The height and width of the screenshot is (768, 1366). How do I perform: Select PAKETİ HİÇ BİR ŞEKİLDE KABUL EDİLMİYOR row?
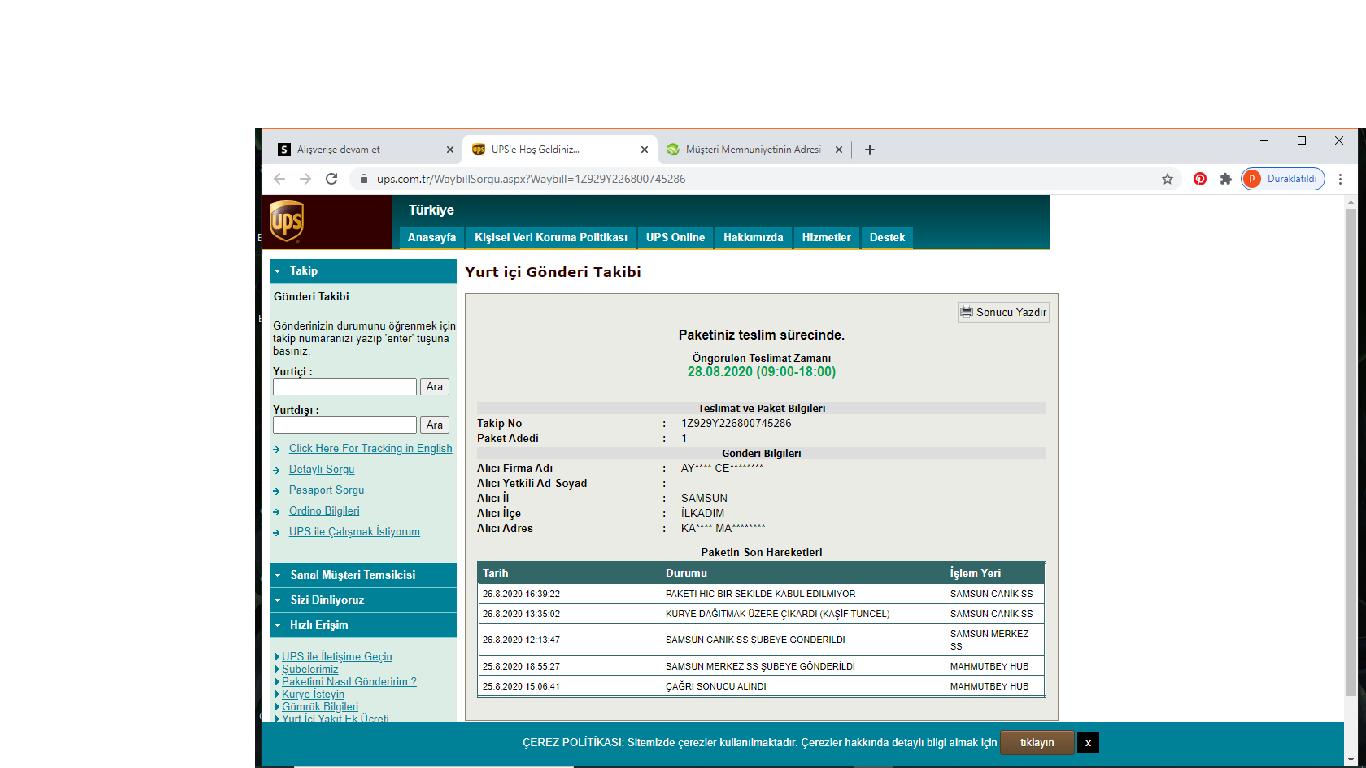point(761,594)
